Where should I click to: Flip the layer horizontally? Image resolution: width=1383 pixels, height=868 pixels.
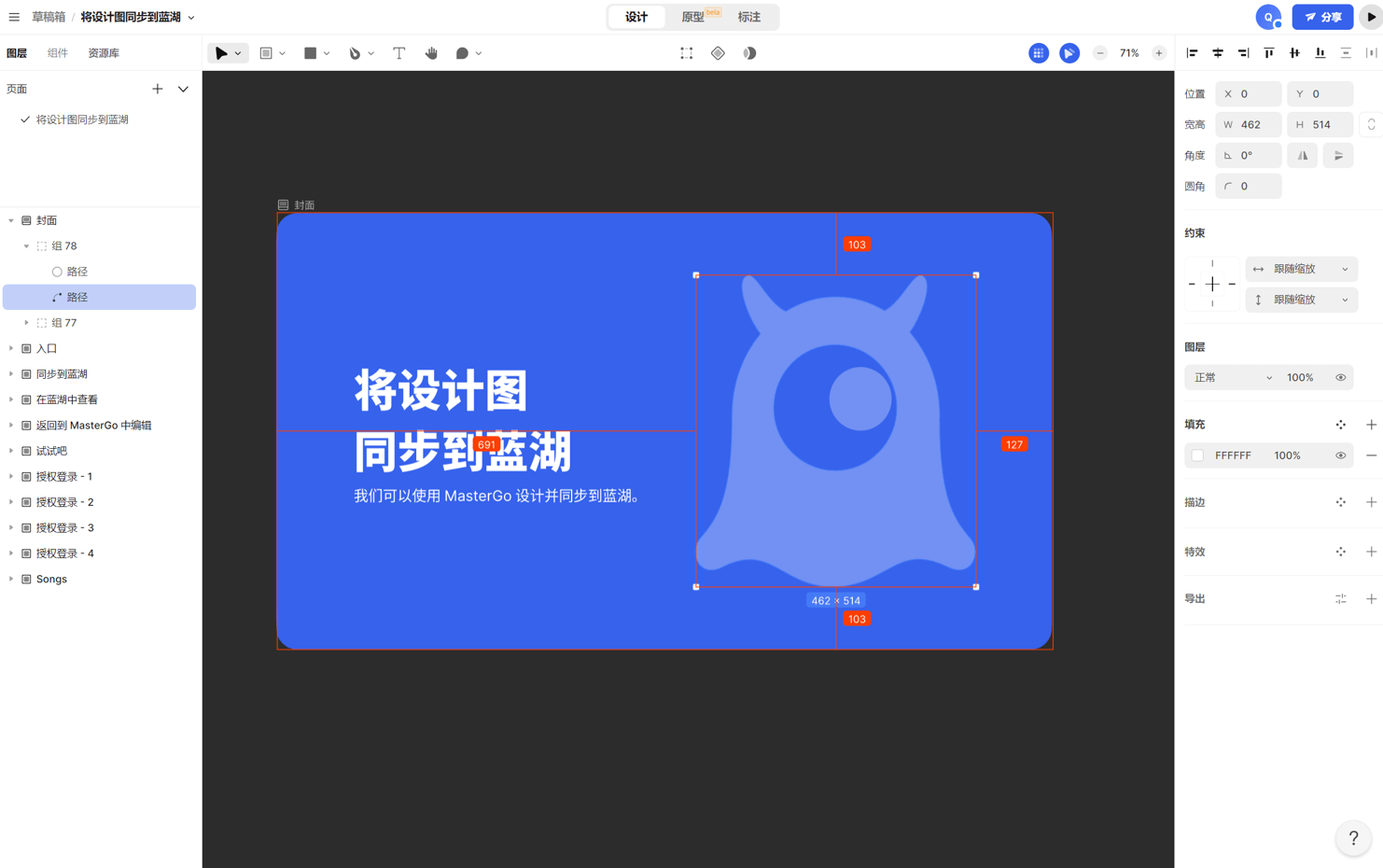pos(1303,156)
